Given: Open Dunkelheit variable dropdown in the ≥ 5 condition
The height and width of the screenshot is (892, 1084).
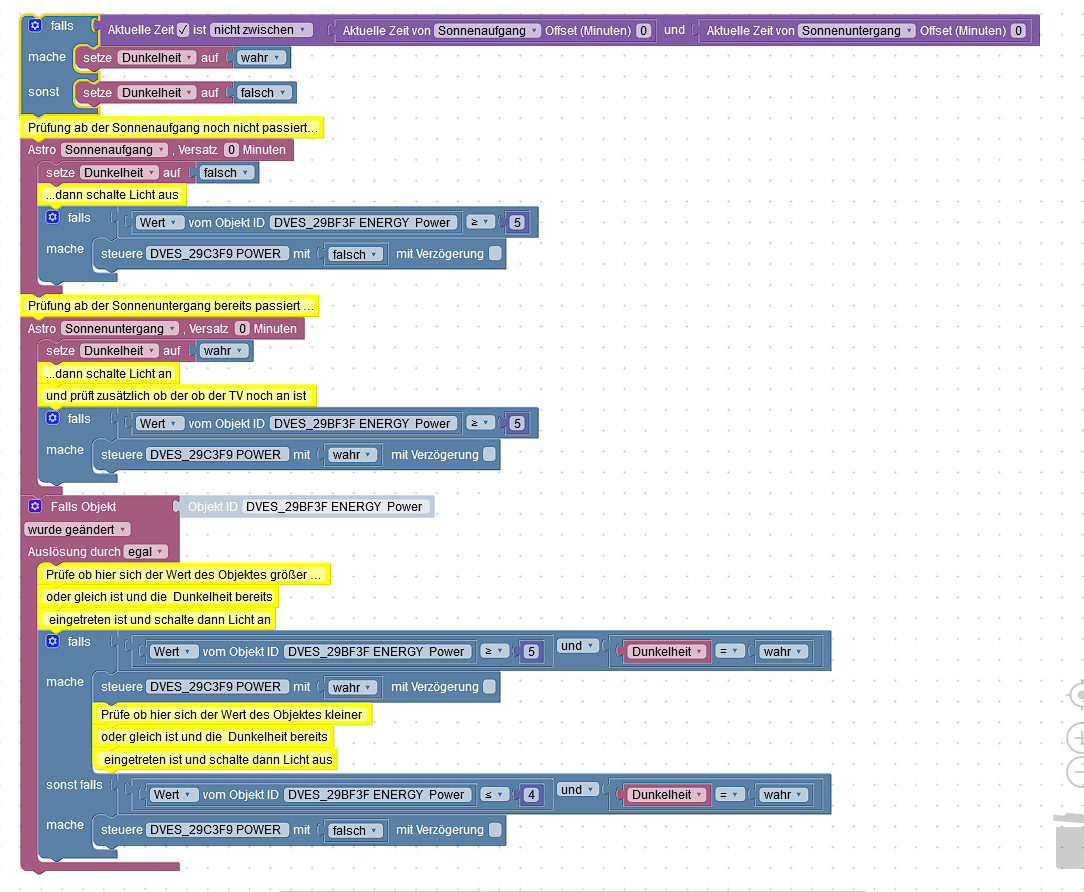Looking at the screenshot, I should tap(667, 651).
